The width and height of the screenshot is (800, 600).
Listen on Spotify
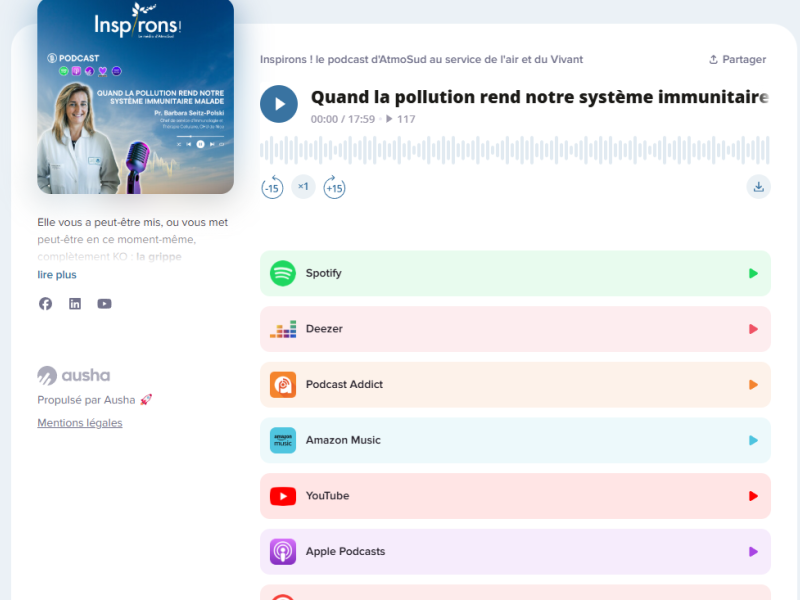pyautogui.click(x=515, y=273)
